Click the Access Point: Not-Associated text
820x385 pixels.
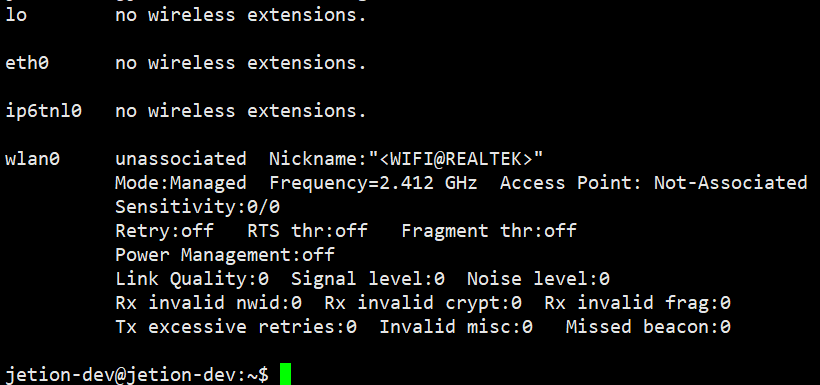point(654,183)
